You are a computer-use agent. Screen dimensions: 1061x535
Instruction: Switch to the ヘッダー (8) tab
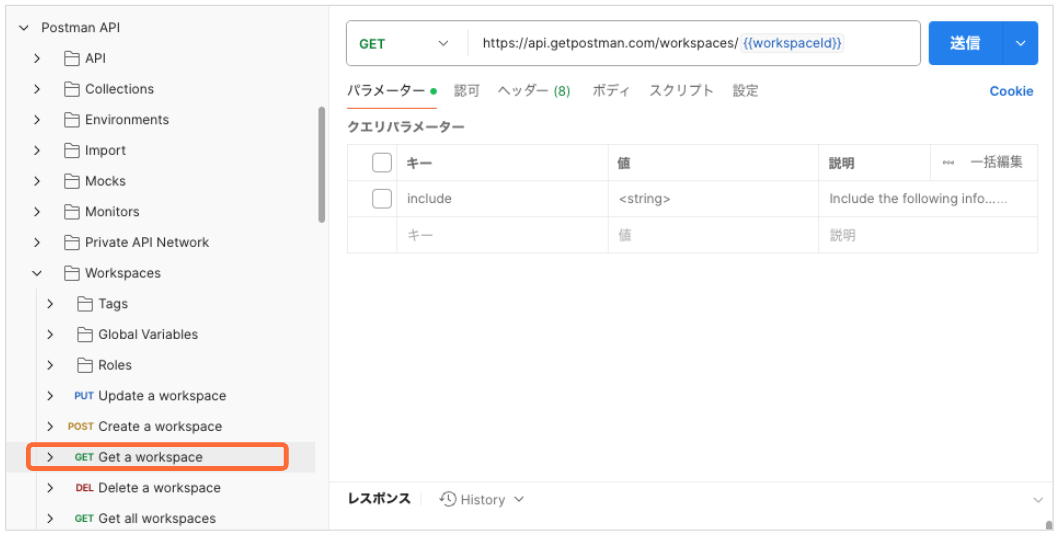(x=534, y=91)
